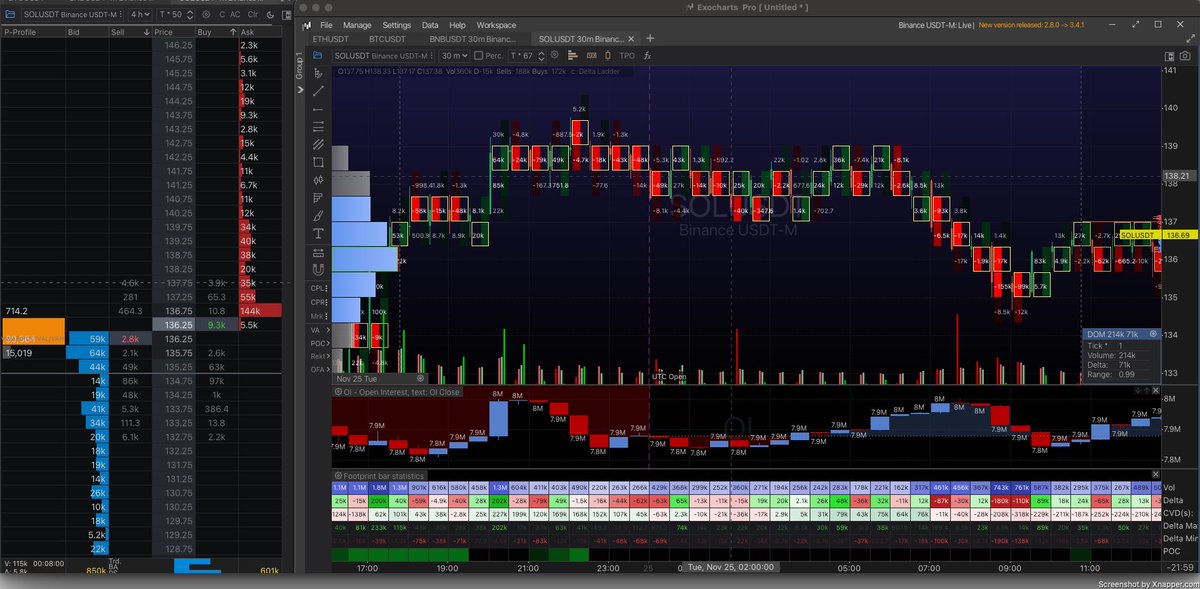Image resolution: width=1200 pixels, height=589 pixels.
Task: Open the Workspace menu
Action: click(x=496, y=25)
